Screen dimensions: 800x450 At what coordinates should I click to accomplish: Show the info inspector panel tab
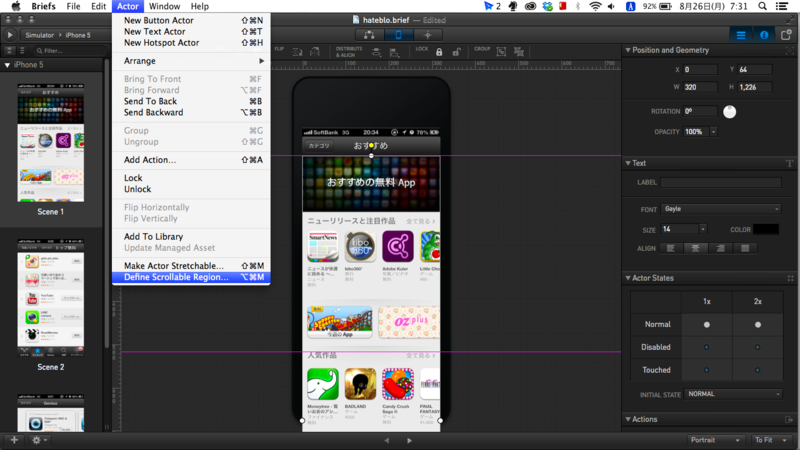point(764,35)
